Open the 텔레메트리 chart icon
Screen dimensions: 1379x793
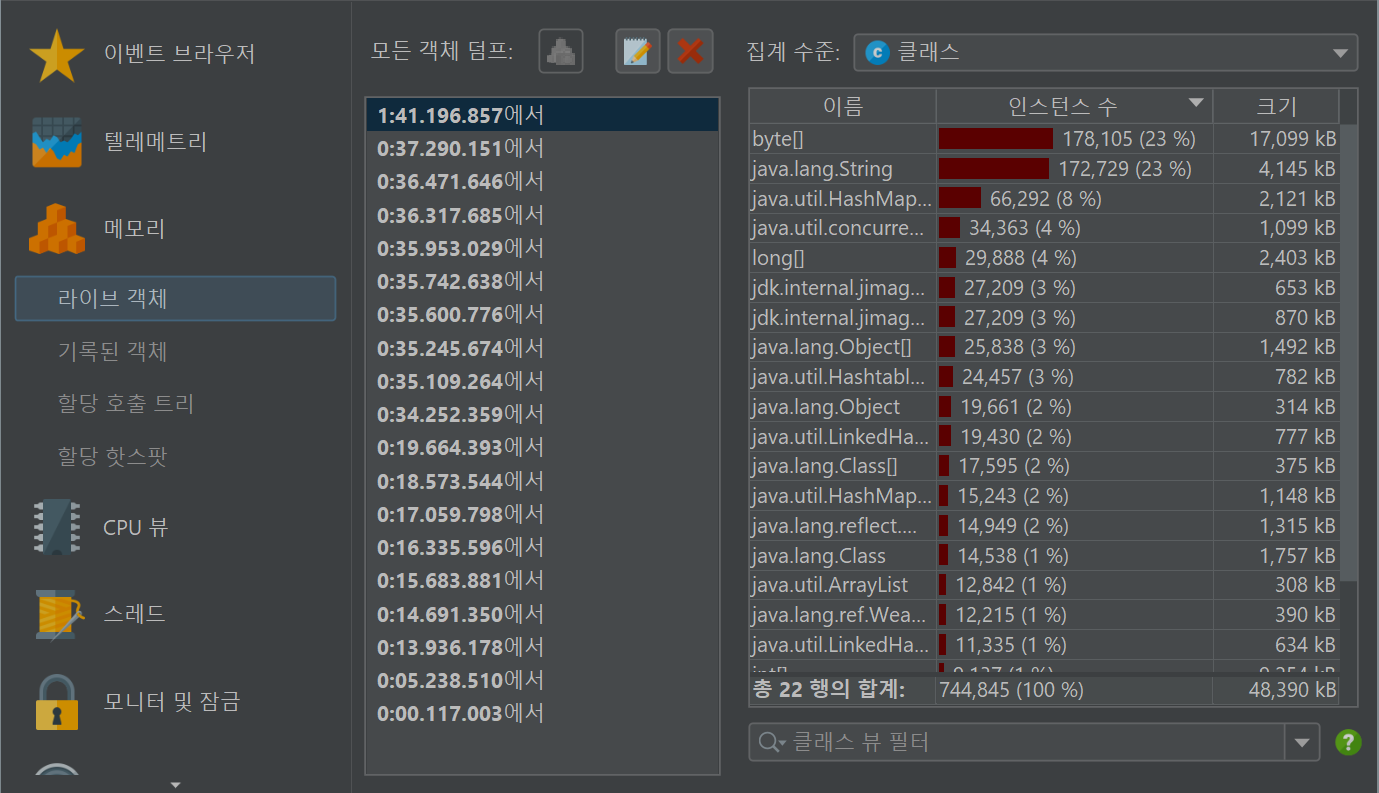click(x=57, y=142)
